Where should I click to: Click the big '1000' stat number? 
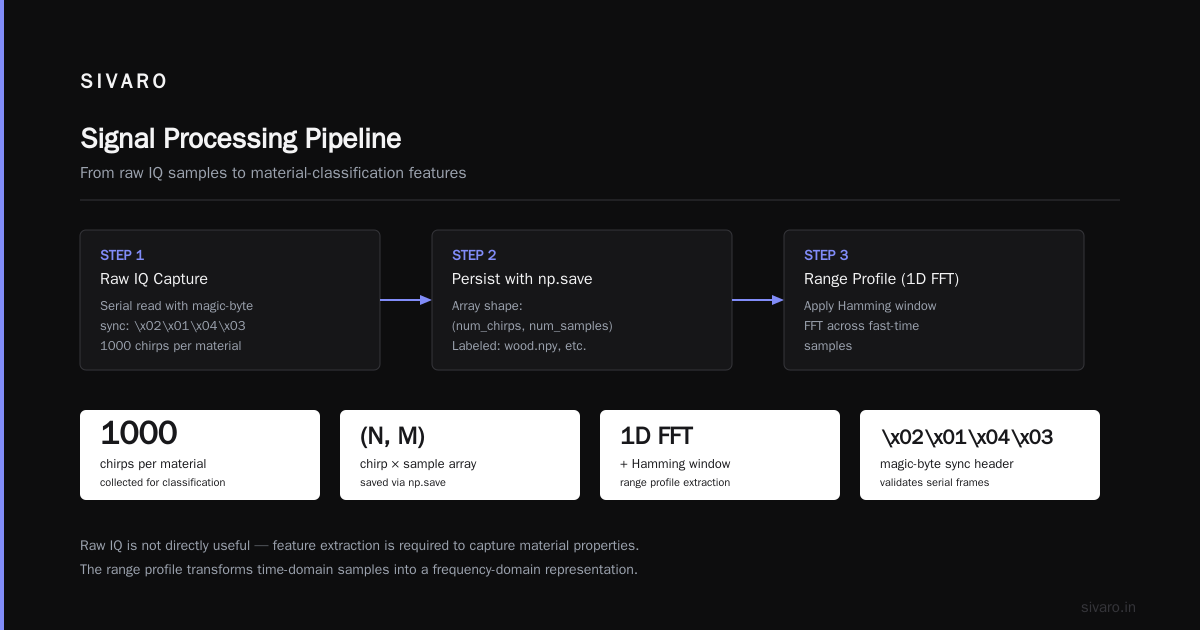(x=139, y=434)
